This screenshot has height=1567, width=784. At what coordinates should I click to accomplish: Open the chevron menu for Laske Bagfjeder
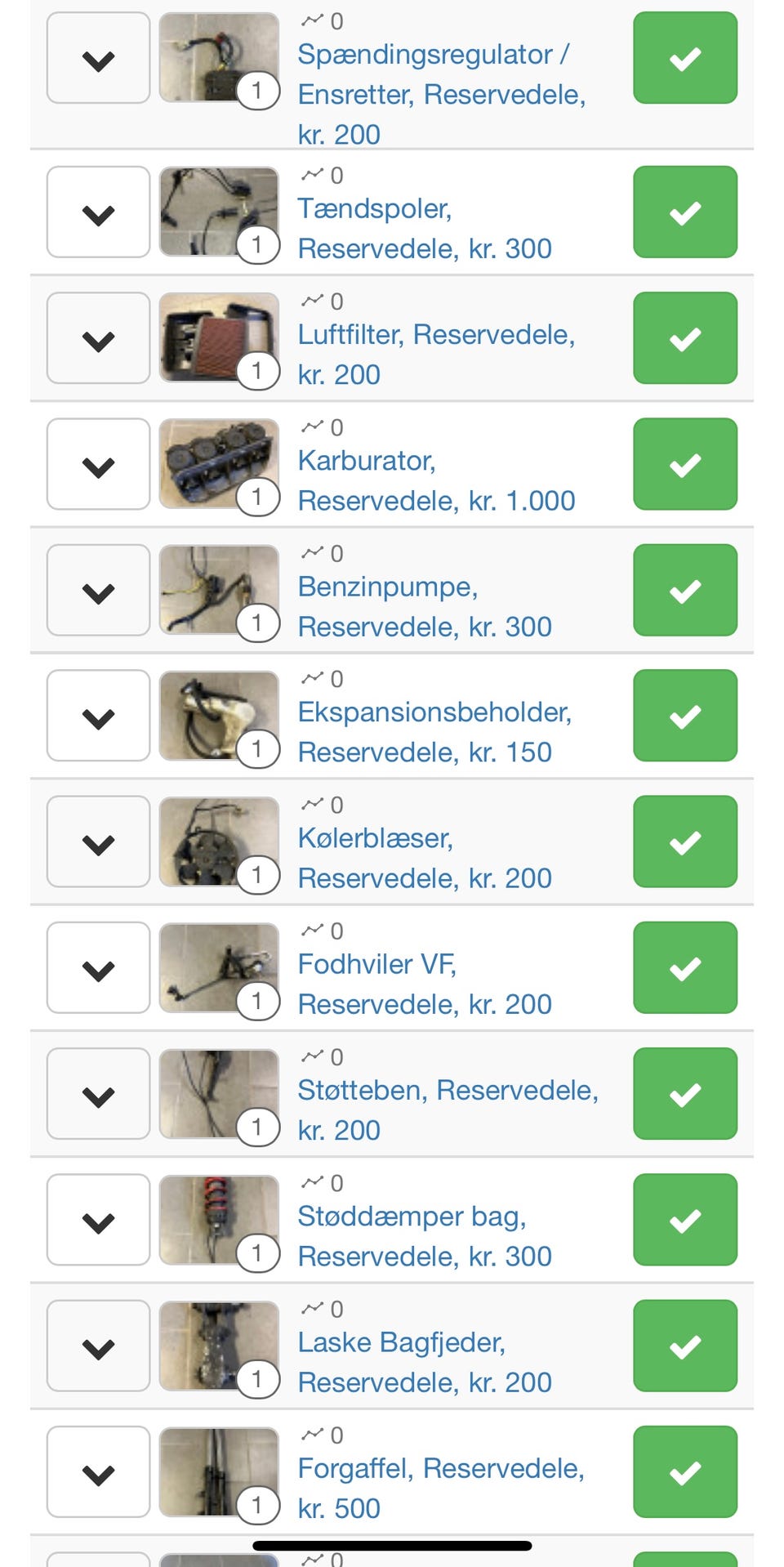coord(98,1346)
